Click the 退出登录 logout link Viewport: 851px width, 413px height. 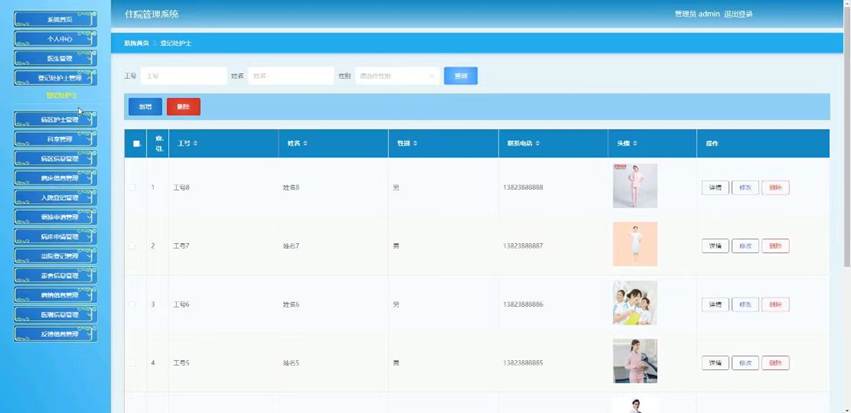[738, 14]
